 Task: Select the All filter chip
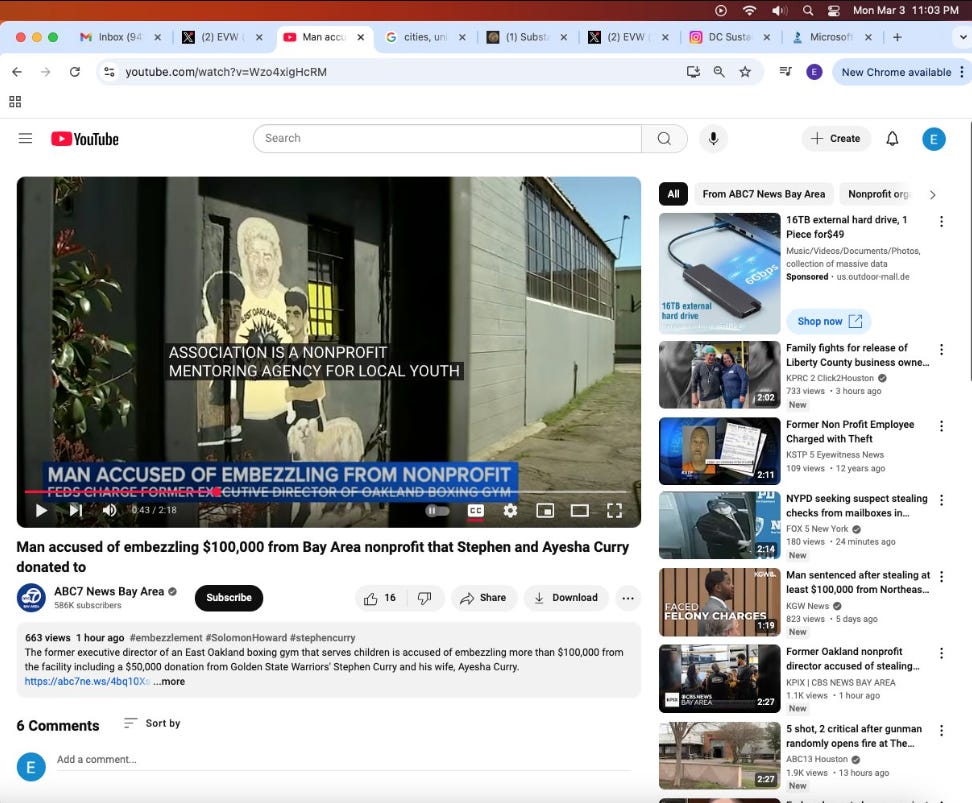pyautogui.click(x=673, y=194)
